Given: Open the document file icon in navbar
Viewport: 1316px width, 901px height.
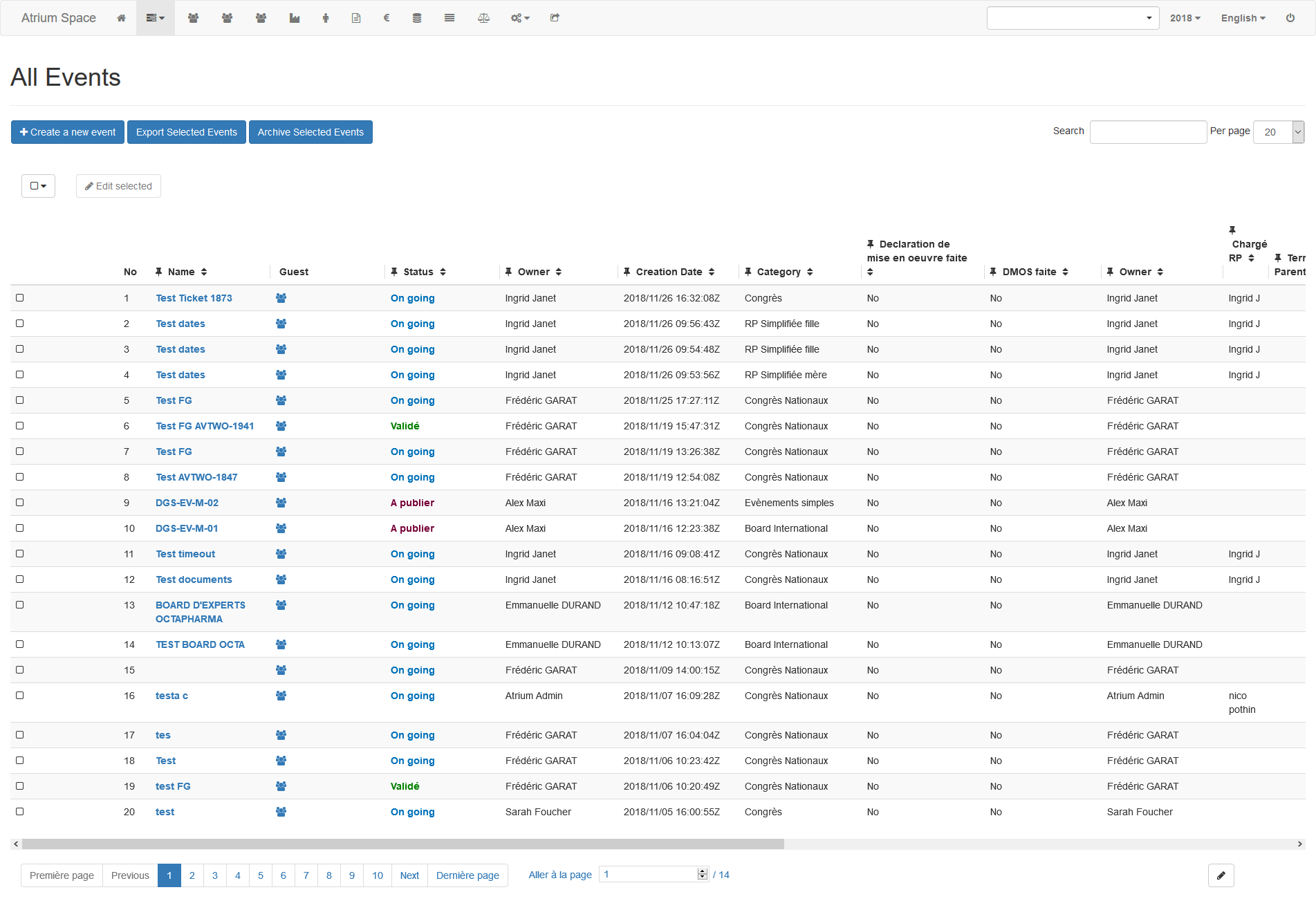Looking at the screenshot, I should (356, 18).
